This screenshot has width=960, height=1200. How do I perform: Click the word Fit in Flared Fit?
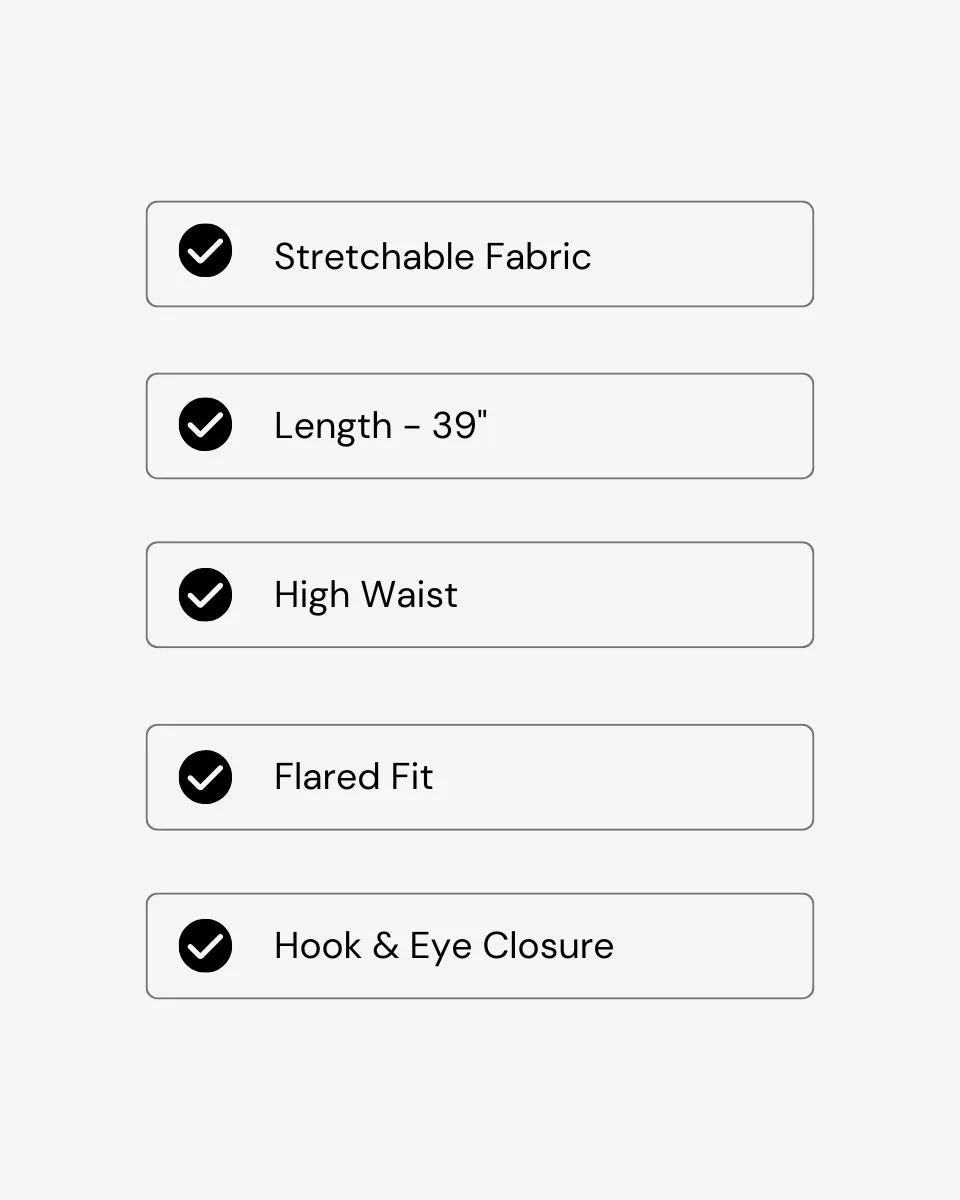[x=412, y=777]
